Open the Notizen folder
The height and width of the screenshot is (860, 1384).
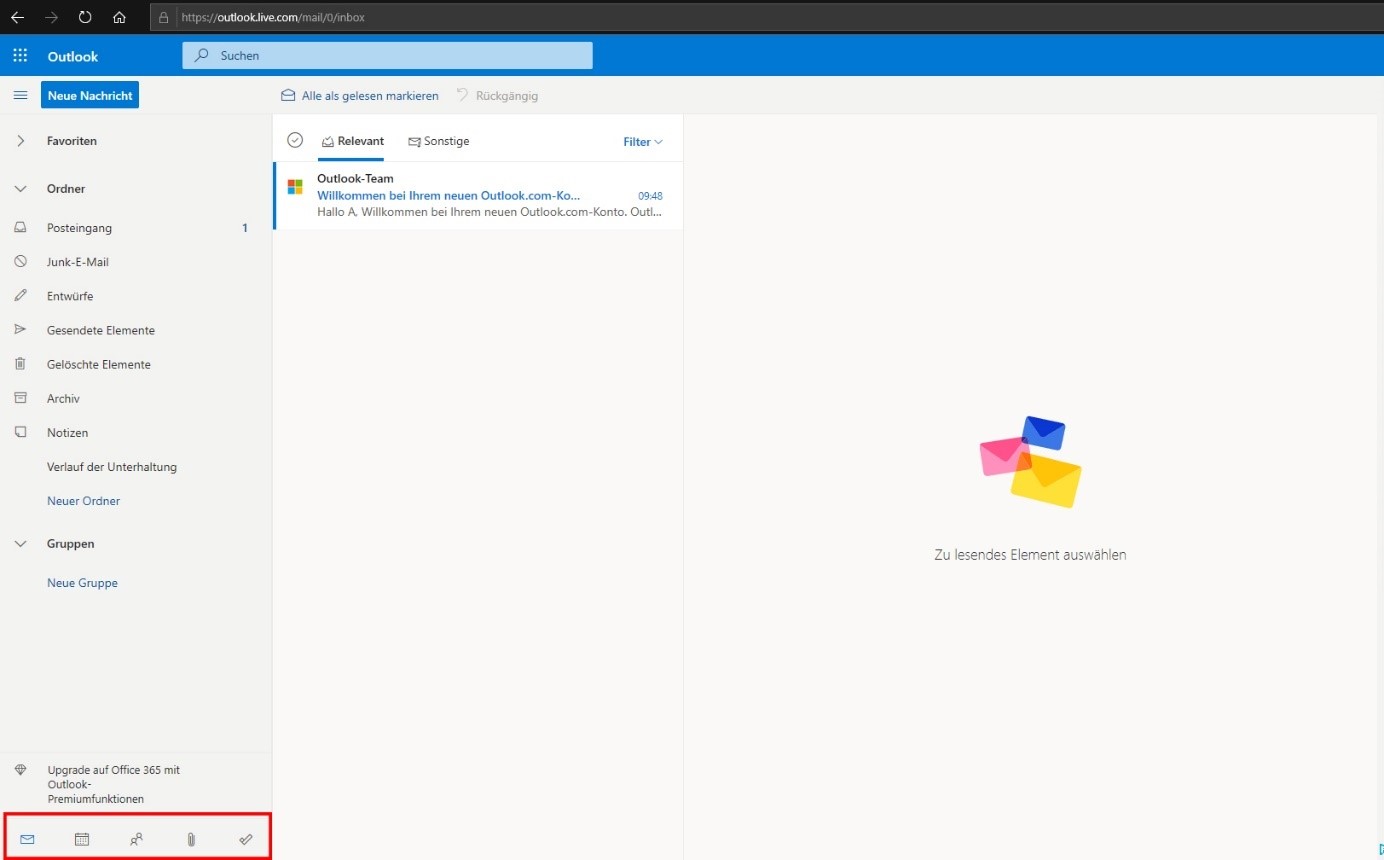[x=136, y=432]
